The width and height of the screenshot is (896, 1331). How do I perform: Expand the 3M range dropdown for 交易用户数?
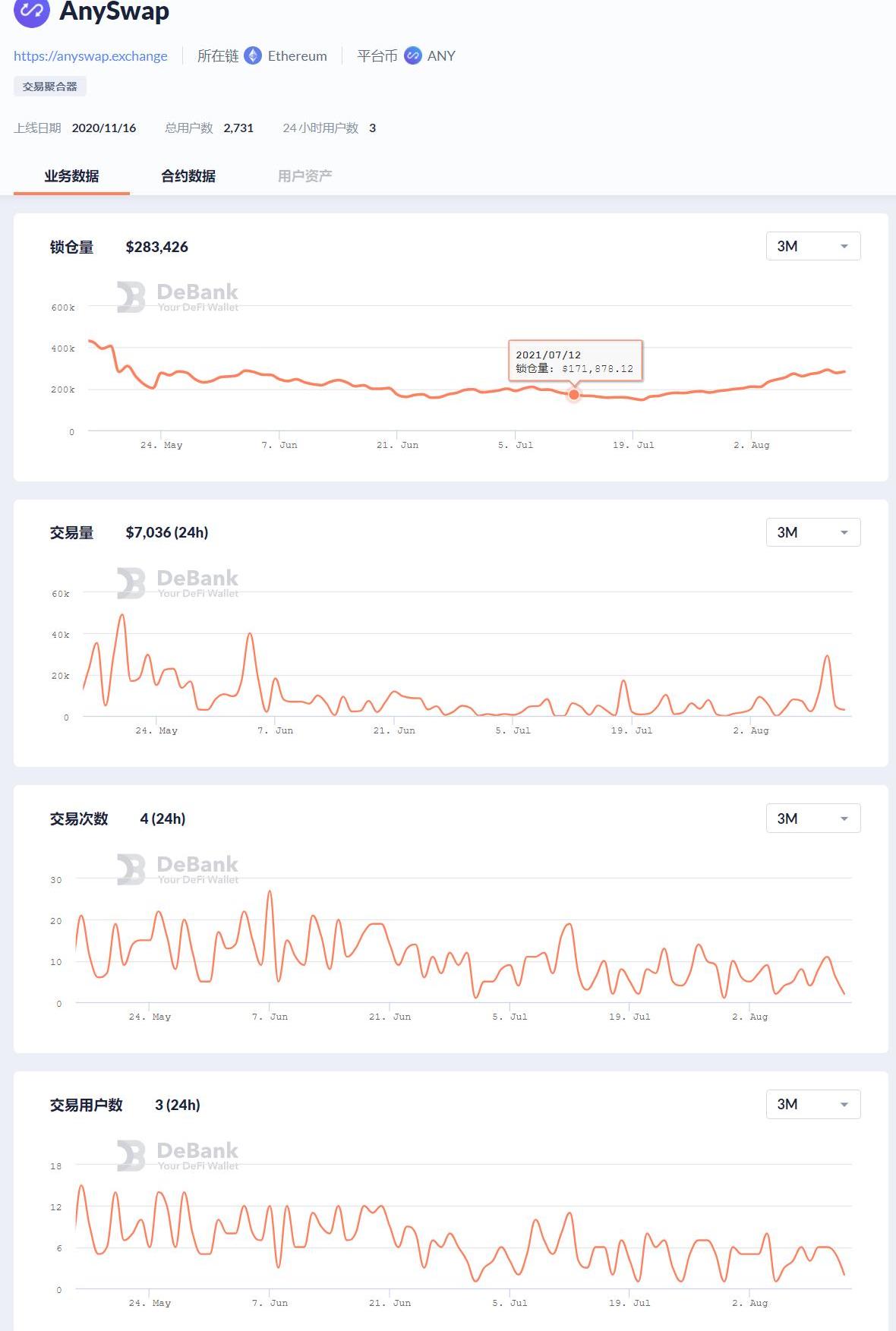812,1105
